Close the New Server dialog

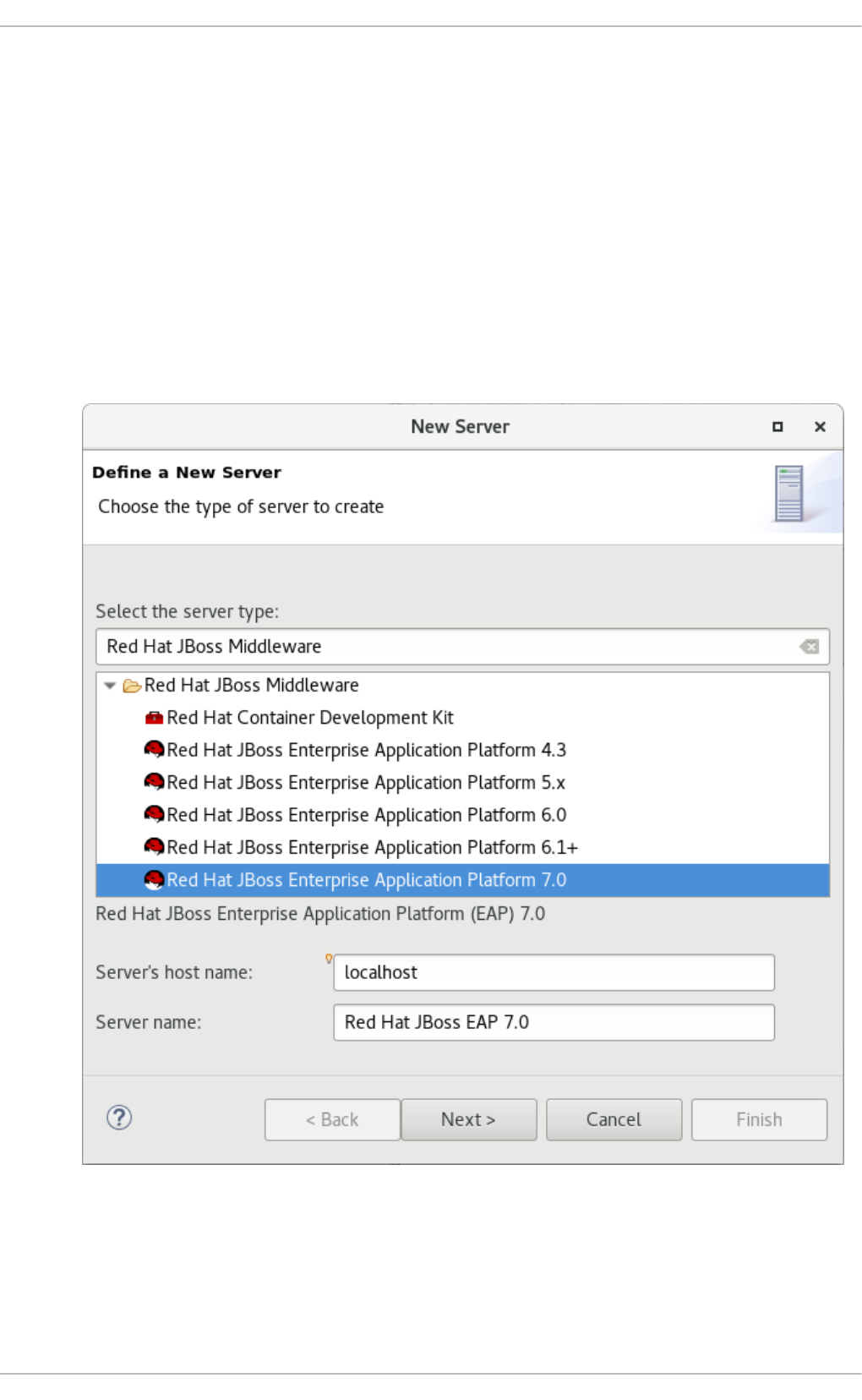pyautogui.click(x=820, y=427)
